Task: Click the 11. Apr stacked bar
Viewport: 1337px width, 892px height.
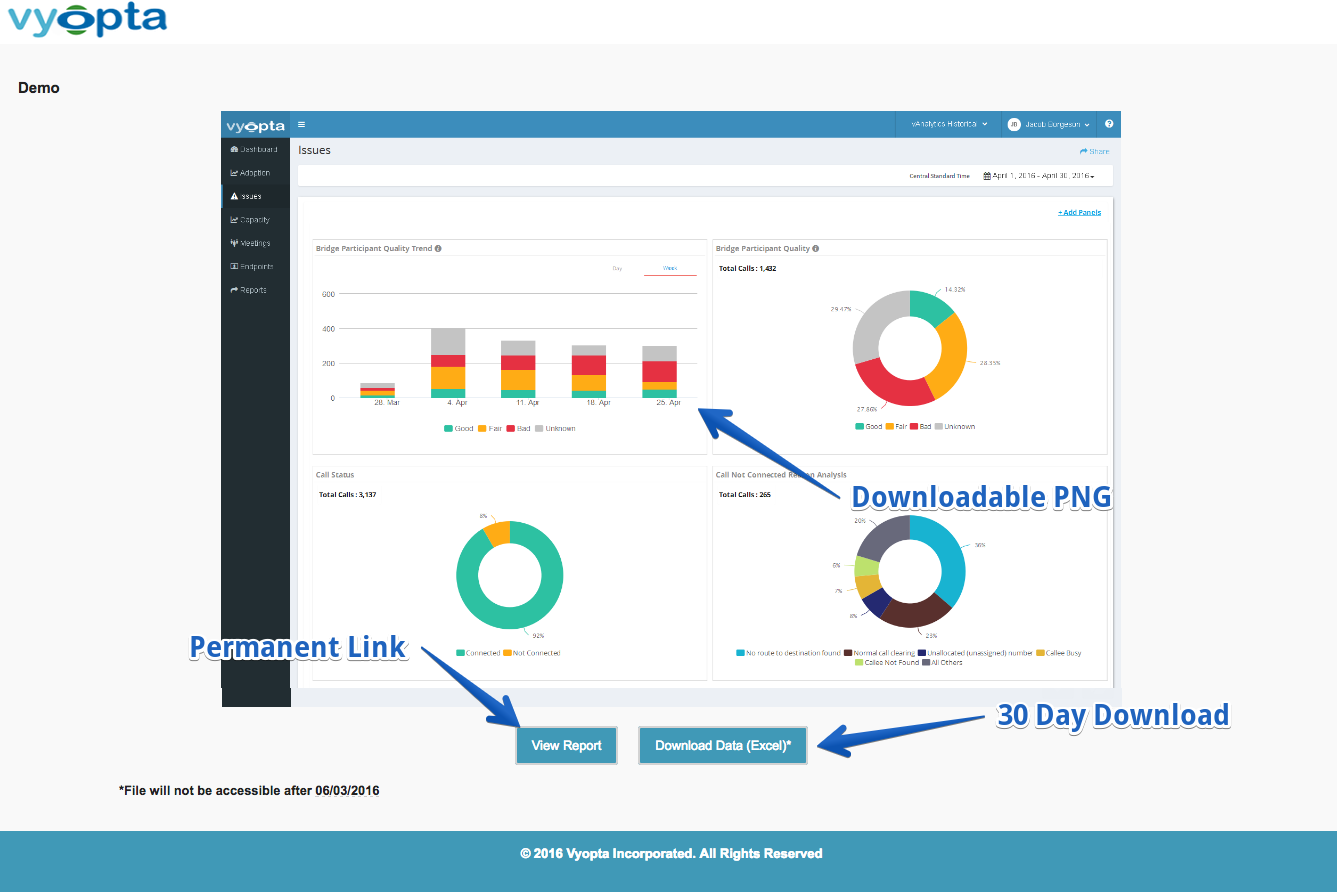Action: [x=518, y=369]
